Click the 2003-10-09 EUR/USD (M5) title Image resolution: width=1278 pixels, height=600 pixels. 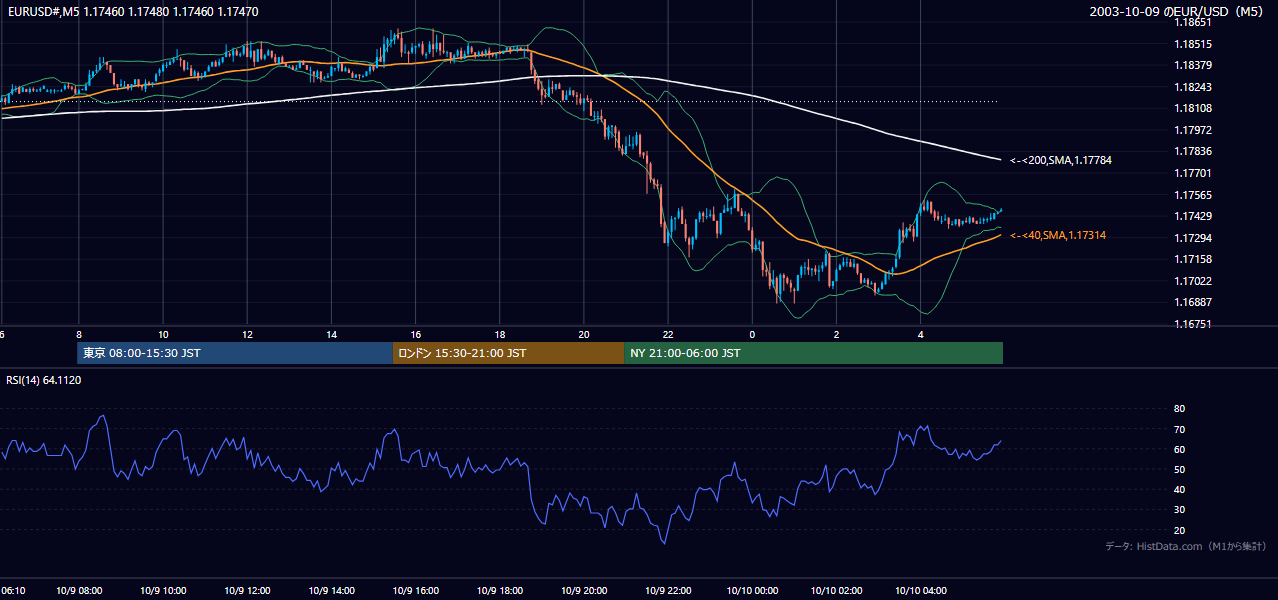coord(1178,11)
